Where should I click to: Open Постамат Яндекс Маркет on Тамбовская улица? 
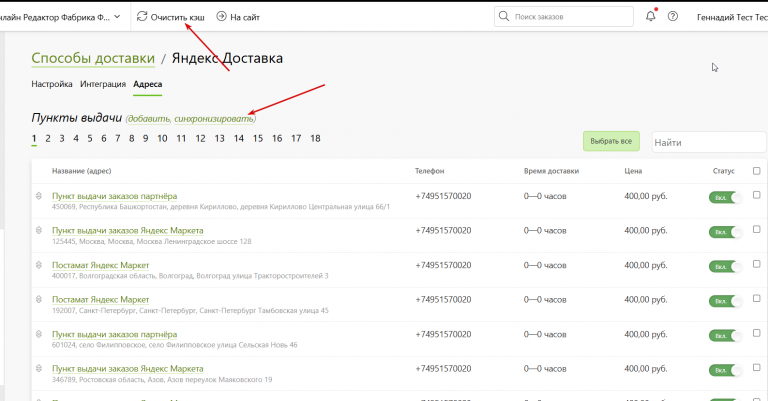coord(100,299)
